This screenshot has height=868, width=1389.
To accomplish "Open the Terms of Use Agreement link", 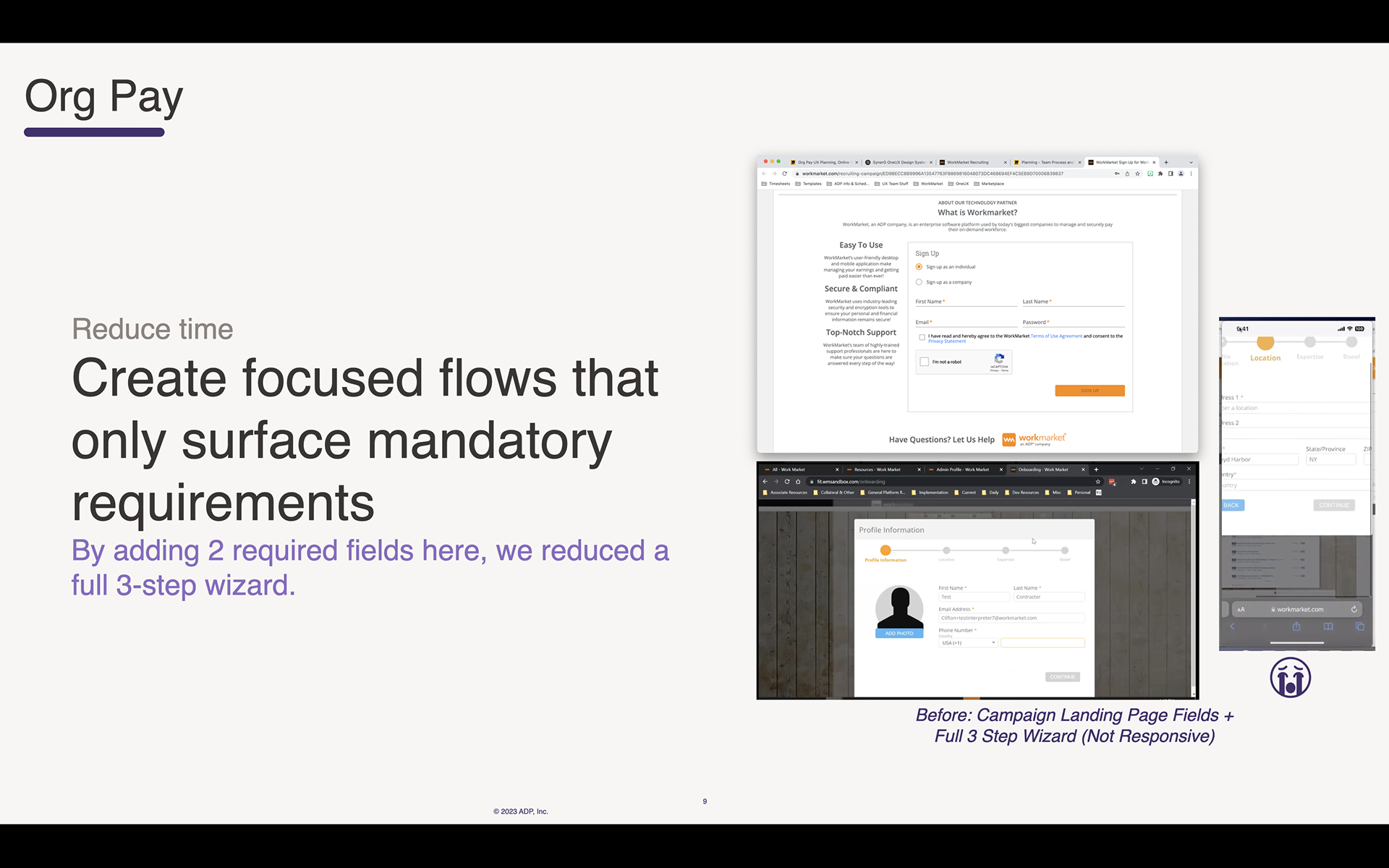I will 1056,336.
